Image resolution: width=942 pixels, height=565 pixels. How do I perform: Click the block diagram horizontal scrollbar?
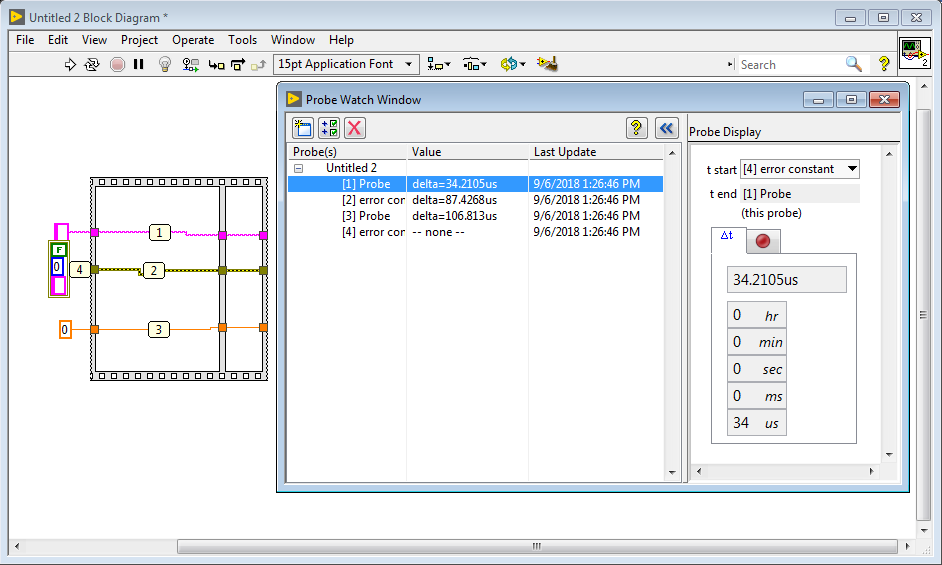[537, 546]
